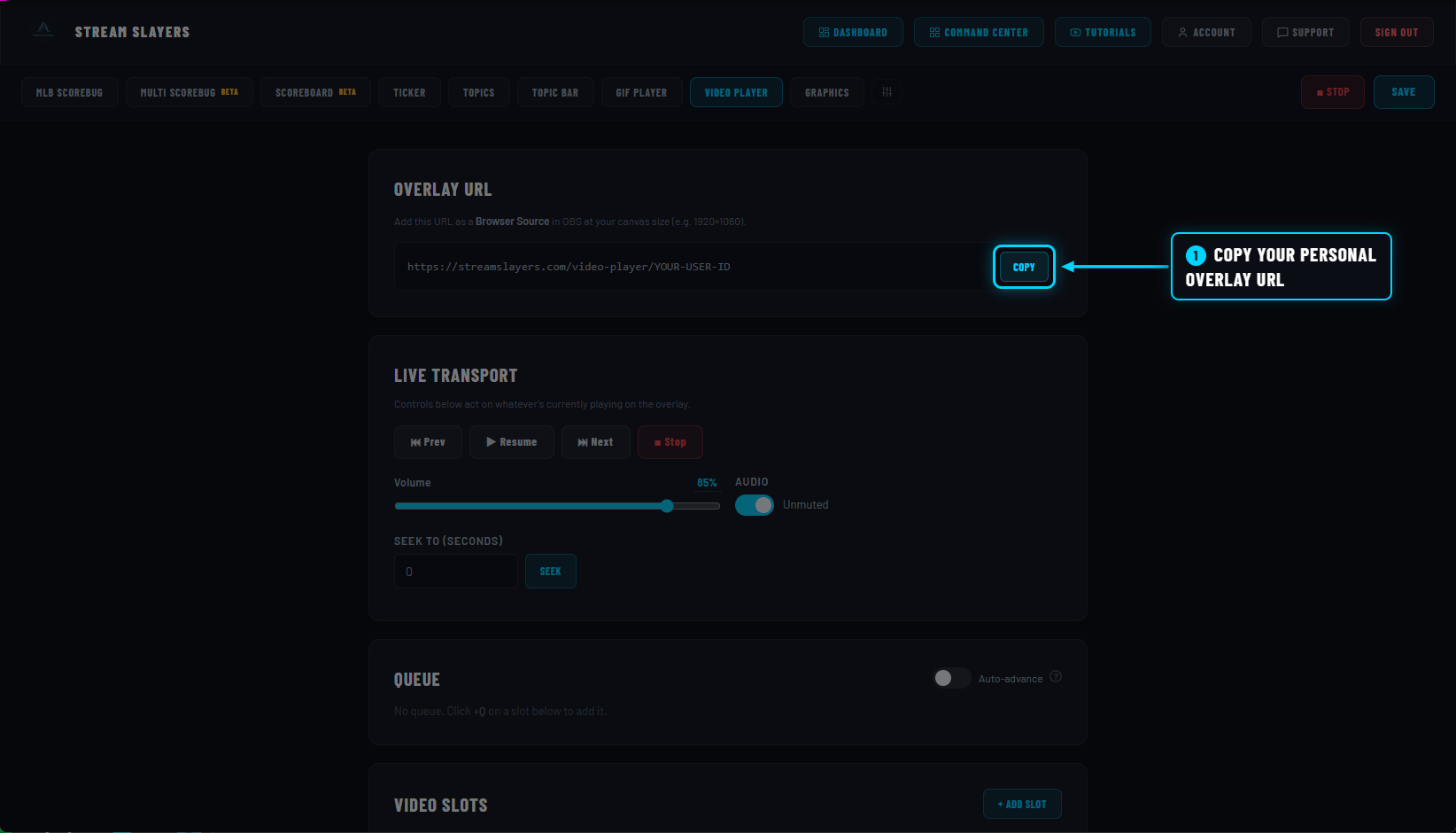The height and width of the screenshot is (833, 1456).
Task: Click Sign Out
Action: (1397, 32)
